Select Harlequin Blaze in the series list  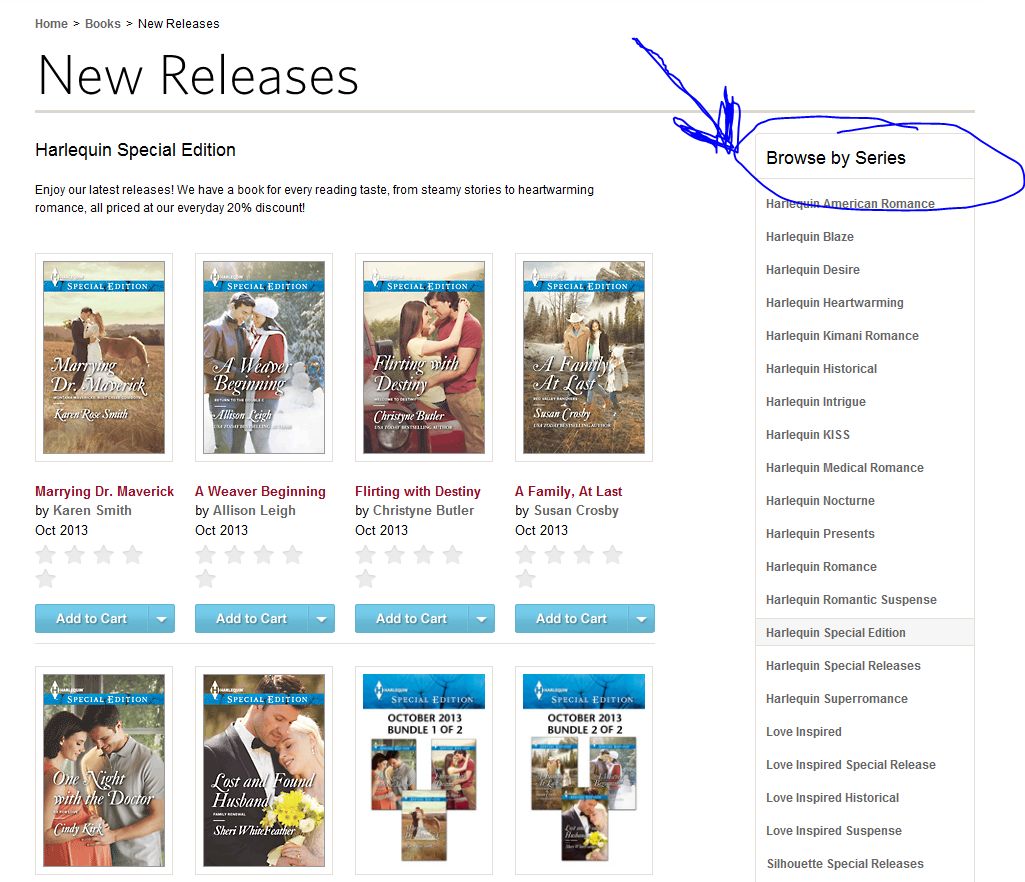810,237
